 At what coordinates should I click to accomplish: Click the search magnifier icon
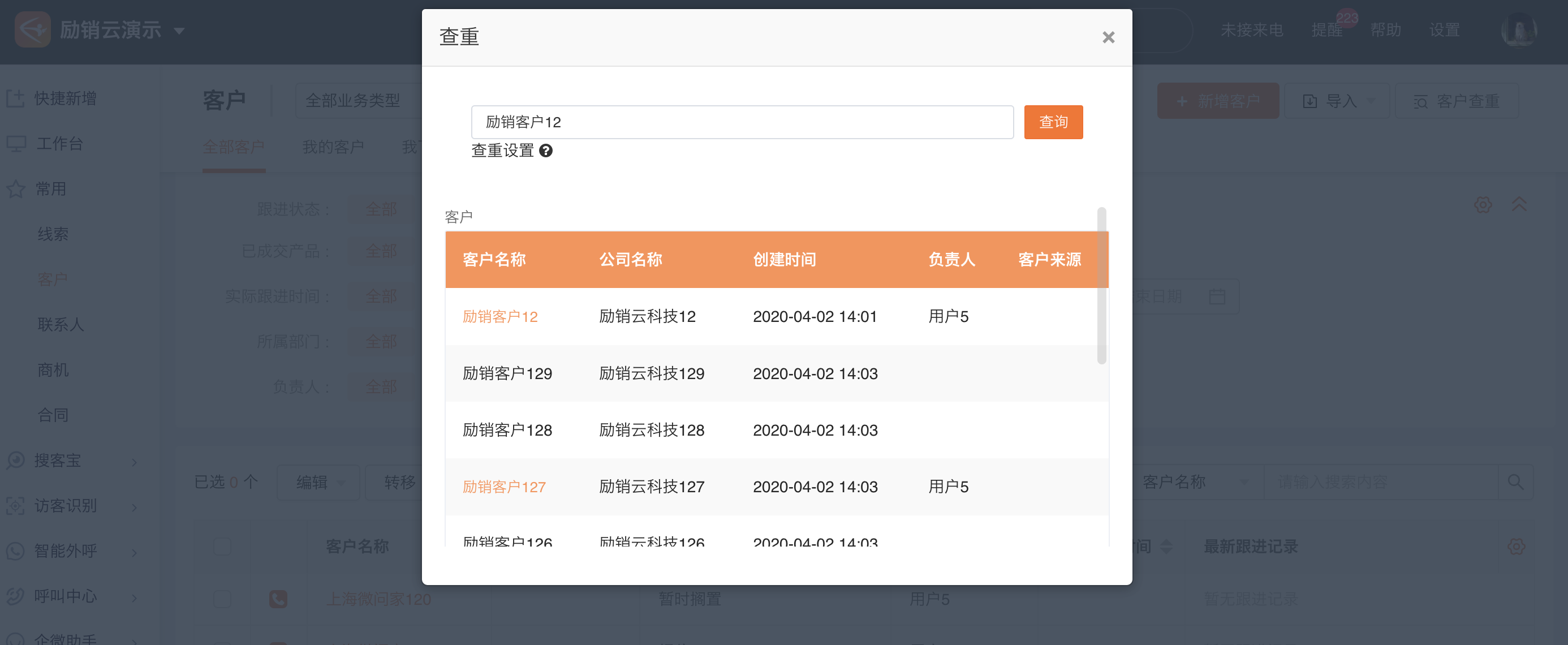pyautogui.click(x=1515, y=482)
